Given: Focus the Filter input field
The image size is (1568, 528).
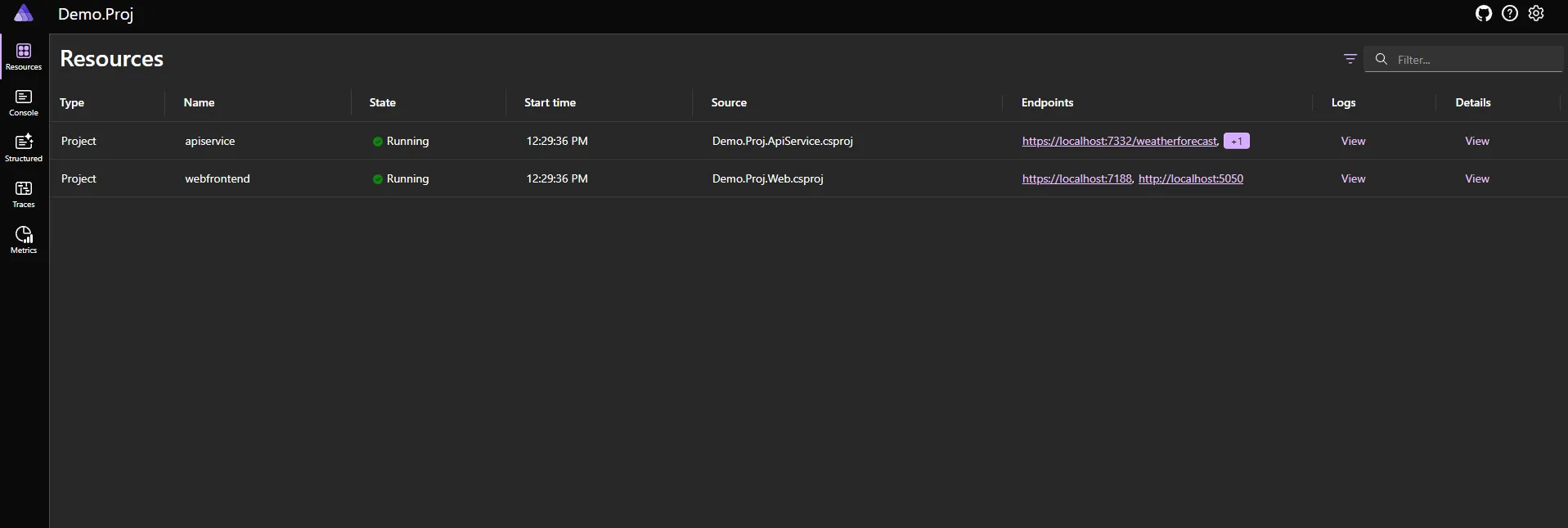Looking at the screenshot, I should tap(1463, 59).
